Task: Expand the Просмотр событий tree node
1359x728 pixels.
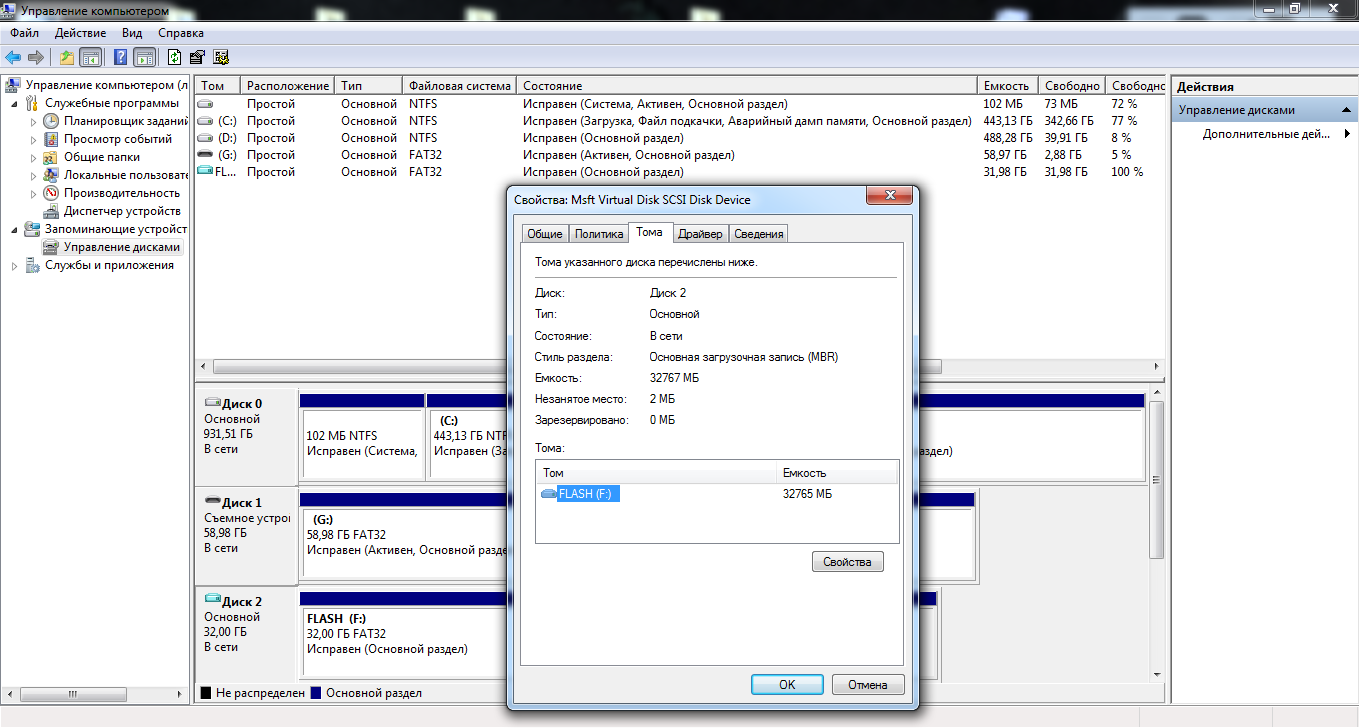Action: pyautogui.click(x=33, y=139)
